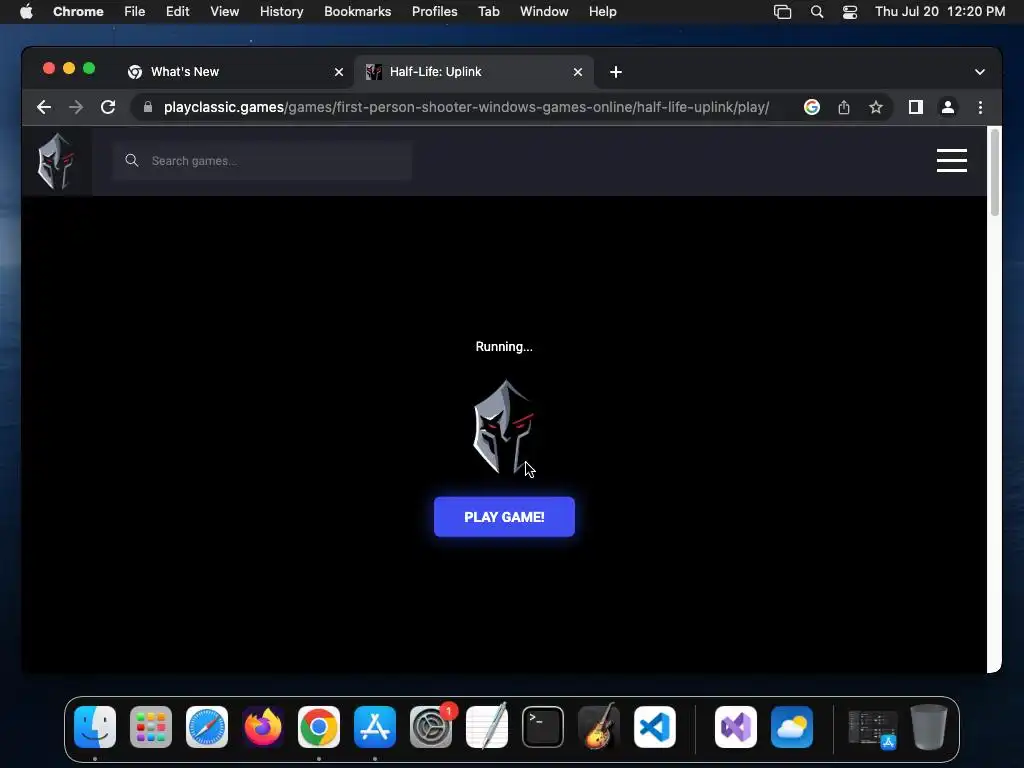Reload the current page

click(108, 107)
